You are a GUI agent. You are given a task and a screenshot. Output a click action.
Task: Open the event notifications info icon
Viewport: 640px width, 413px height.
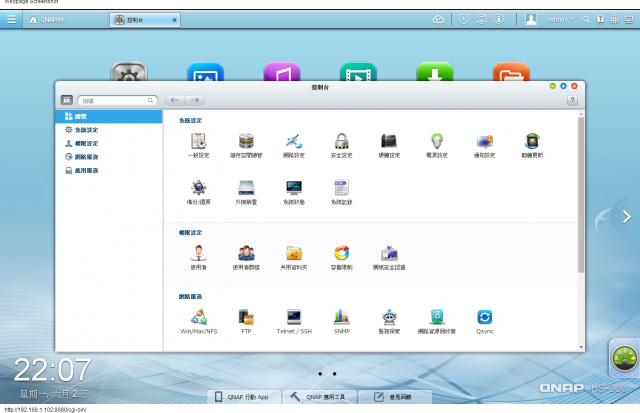(499, 19)
